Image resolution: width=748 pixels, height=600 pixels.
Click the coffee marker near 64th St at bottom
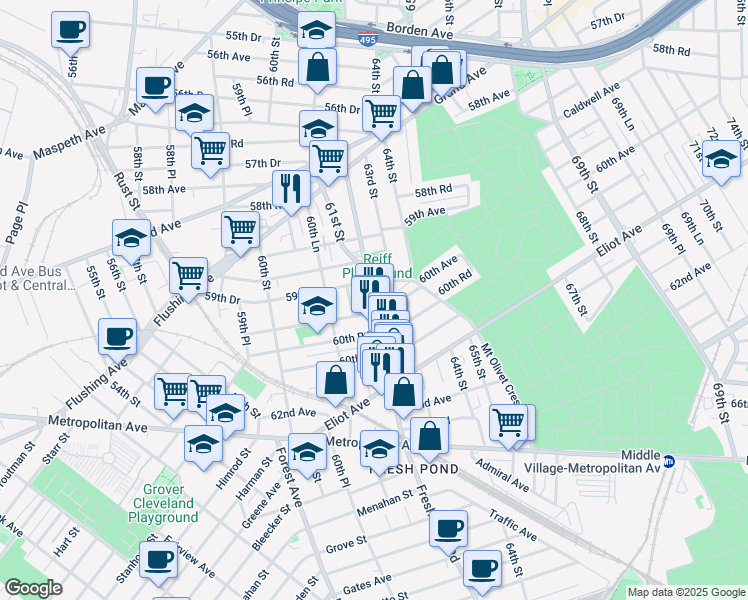[x=482, y=567]
